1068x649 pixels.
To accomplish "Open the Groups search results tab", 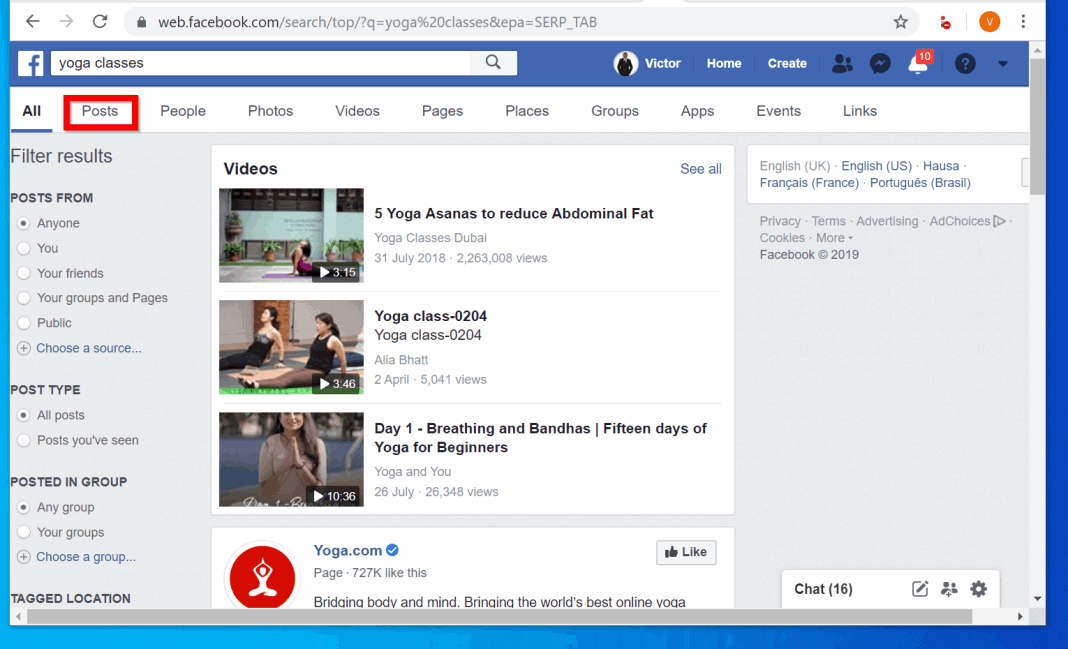I will coord(614,111).
